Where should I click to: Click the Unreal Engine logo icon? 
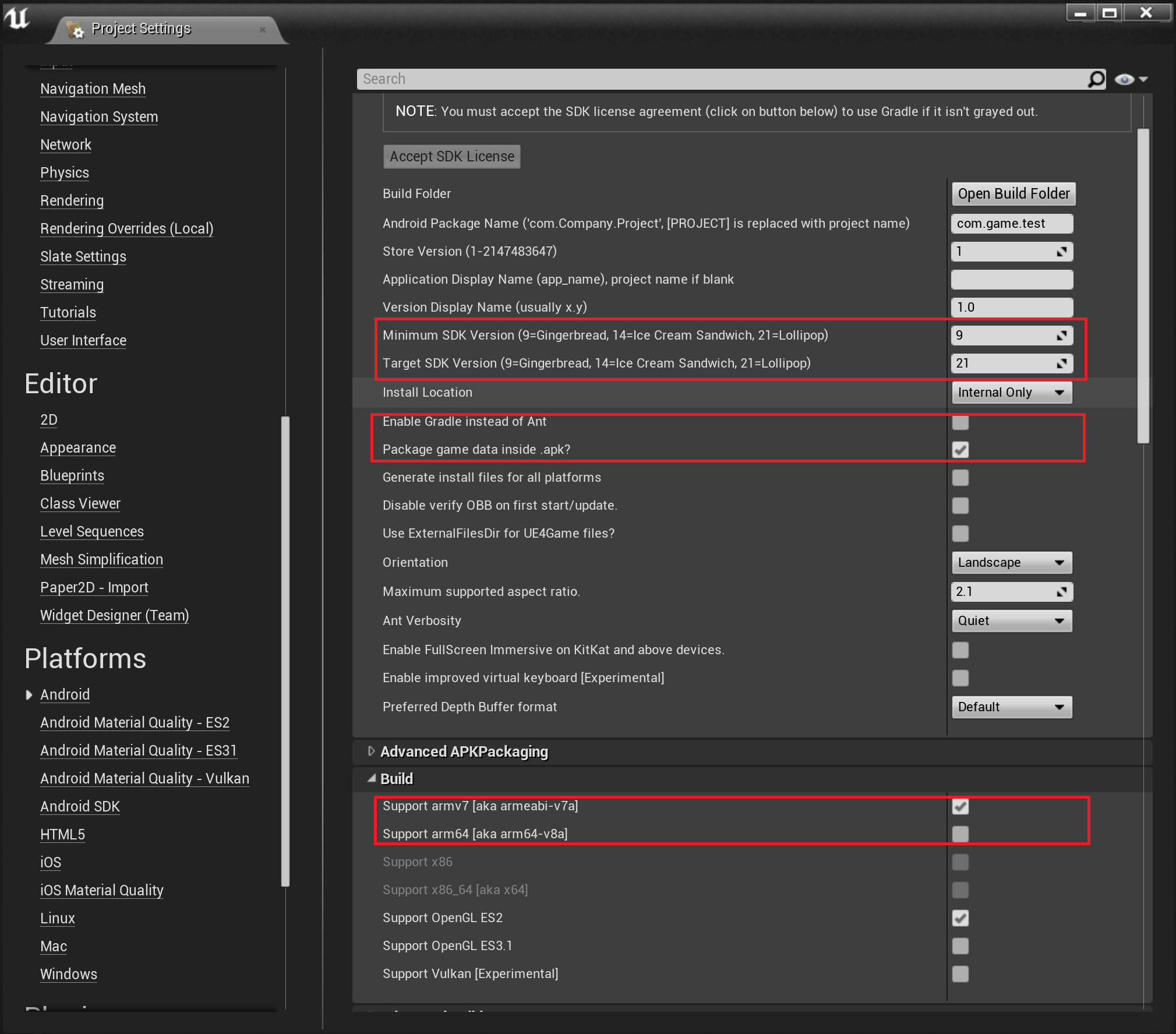pyautogui.click(x=17, y=19)
